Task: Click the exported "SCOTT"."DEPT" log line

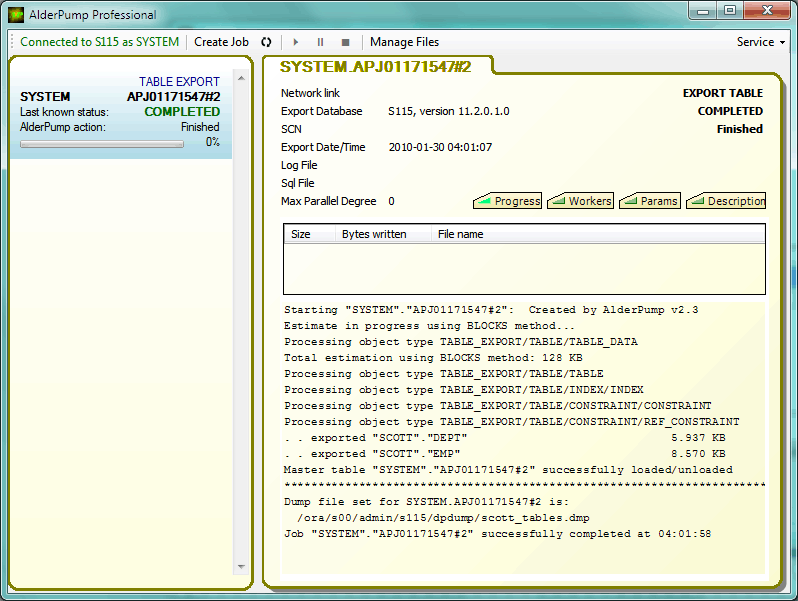Action: click(504, 438)
